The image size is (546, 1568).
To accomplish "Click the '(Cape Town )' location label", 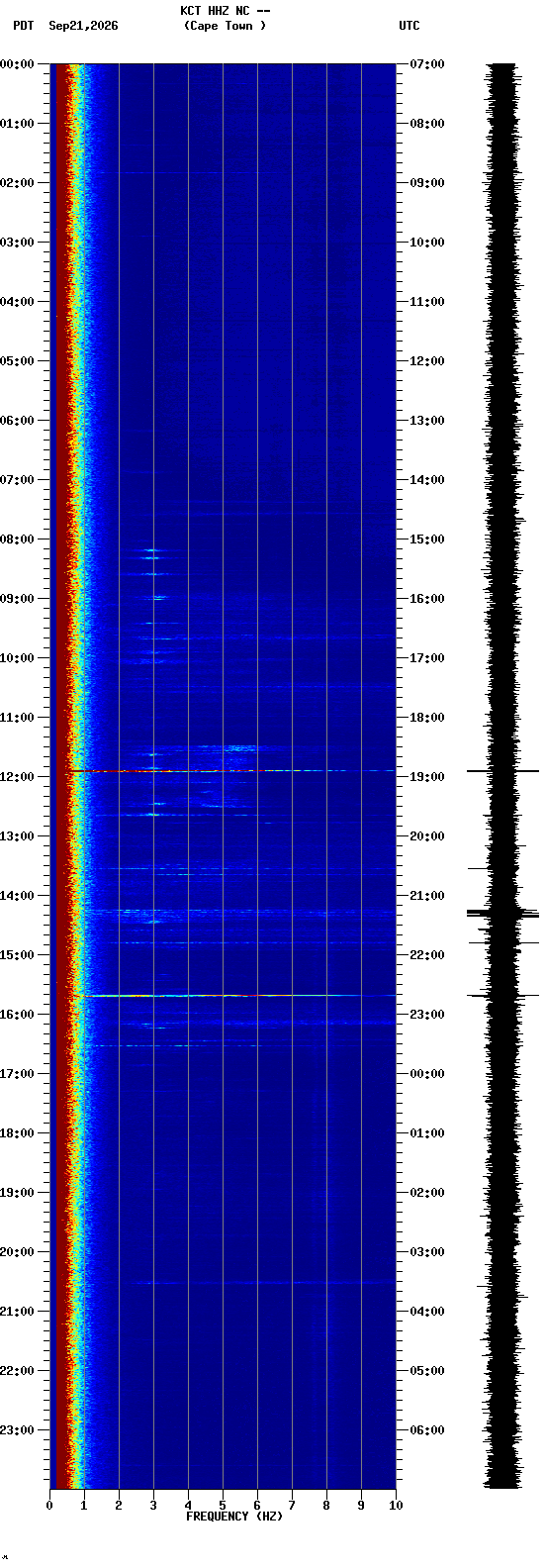I will click(225, 26).
